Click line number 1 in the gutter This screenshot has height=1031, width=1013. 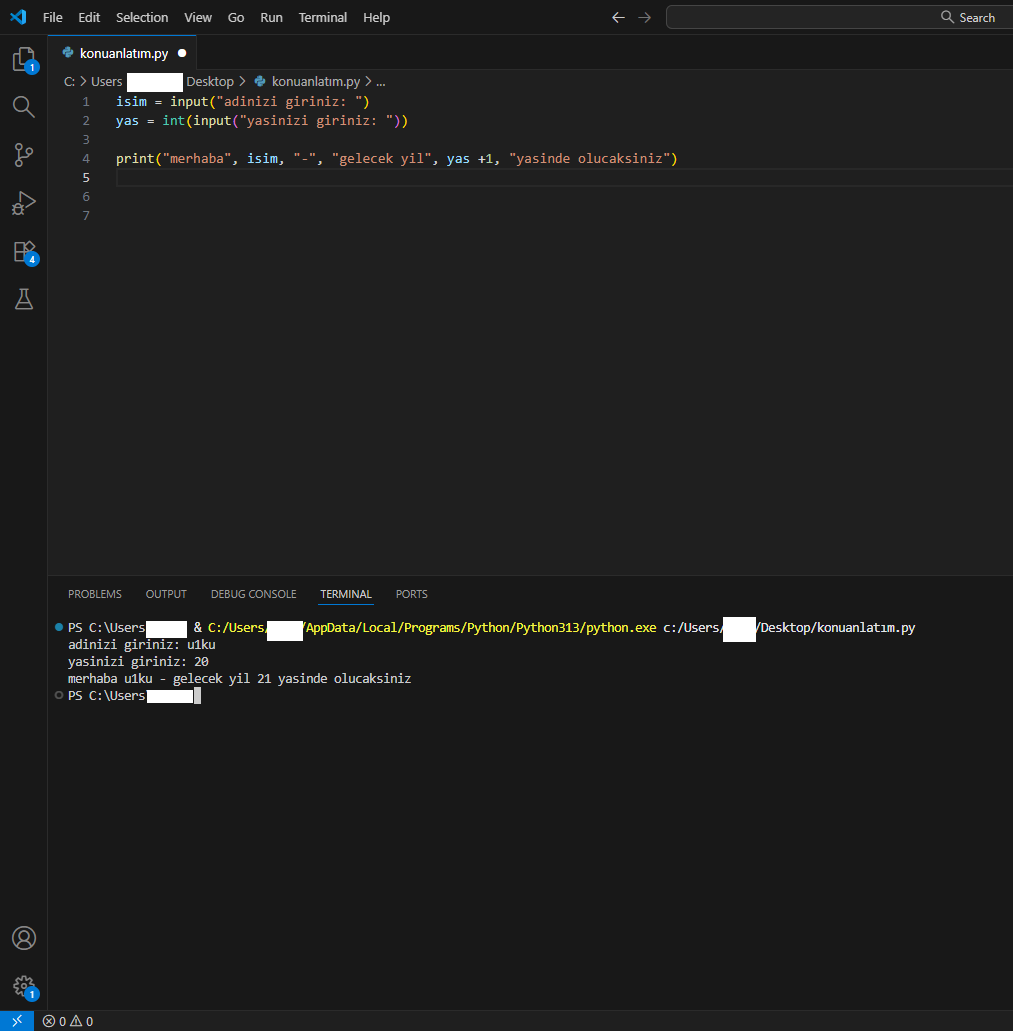click(x=86, y=102)
